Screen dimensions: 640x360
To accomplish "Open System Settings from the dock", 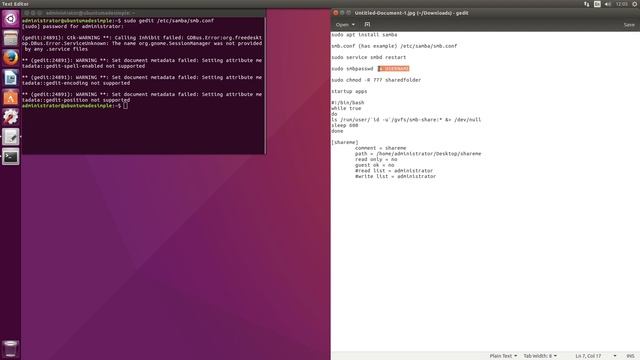I will (11, 117).
